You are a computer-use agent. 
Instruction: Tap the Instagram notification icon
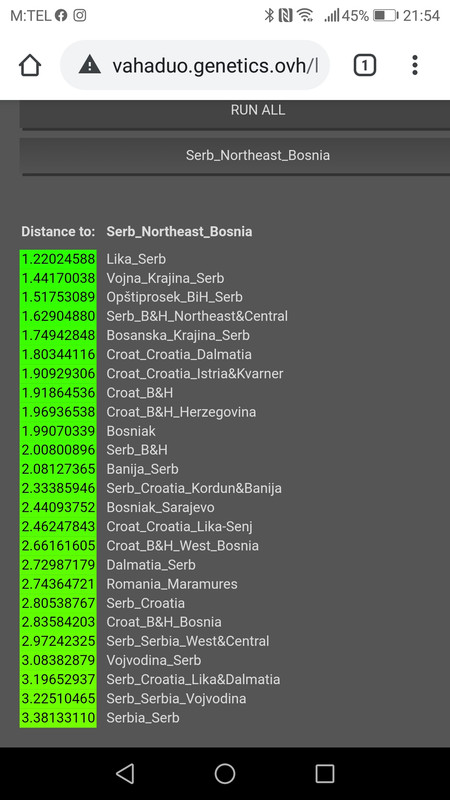(x=80, y=16)
